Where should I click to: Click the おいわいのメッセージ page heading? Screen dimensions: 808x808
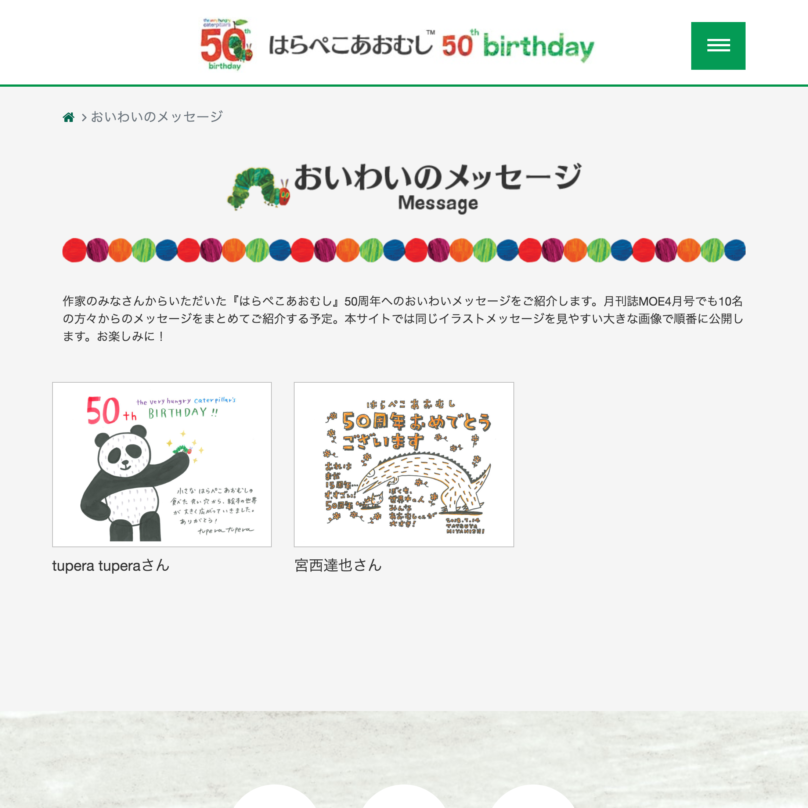(x=438, y=177)
